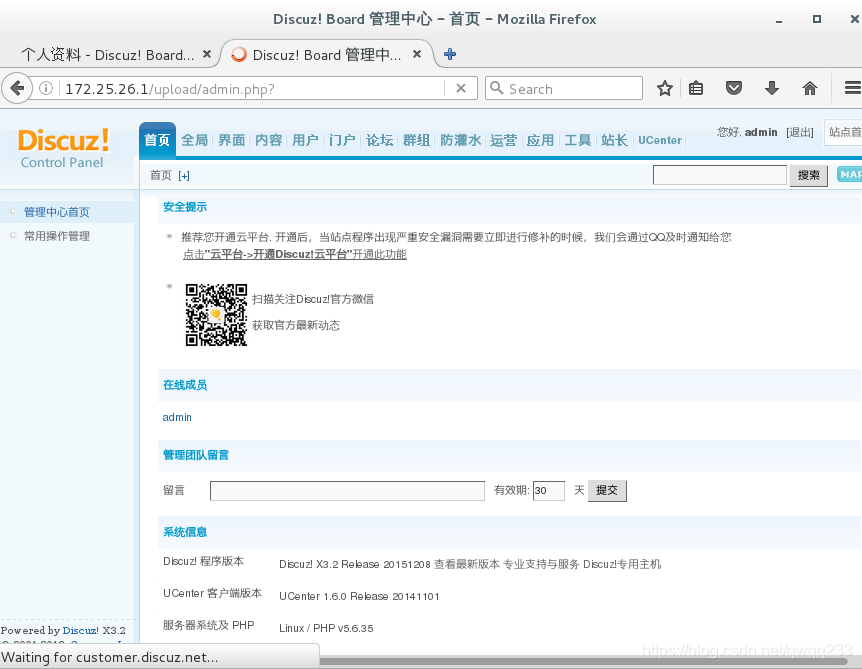
Task: Open the 应用 menu
Action: (x=540, y=140)
